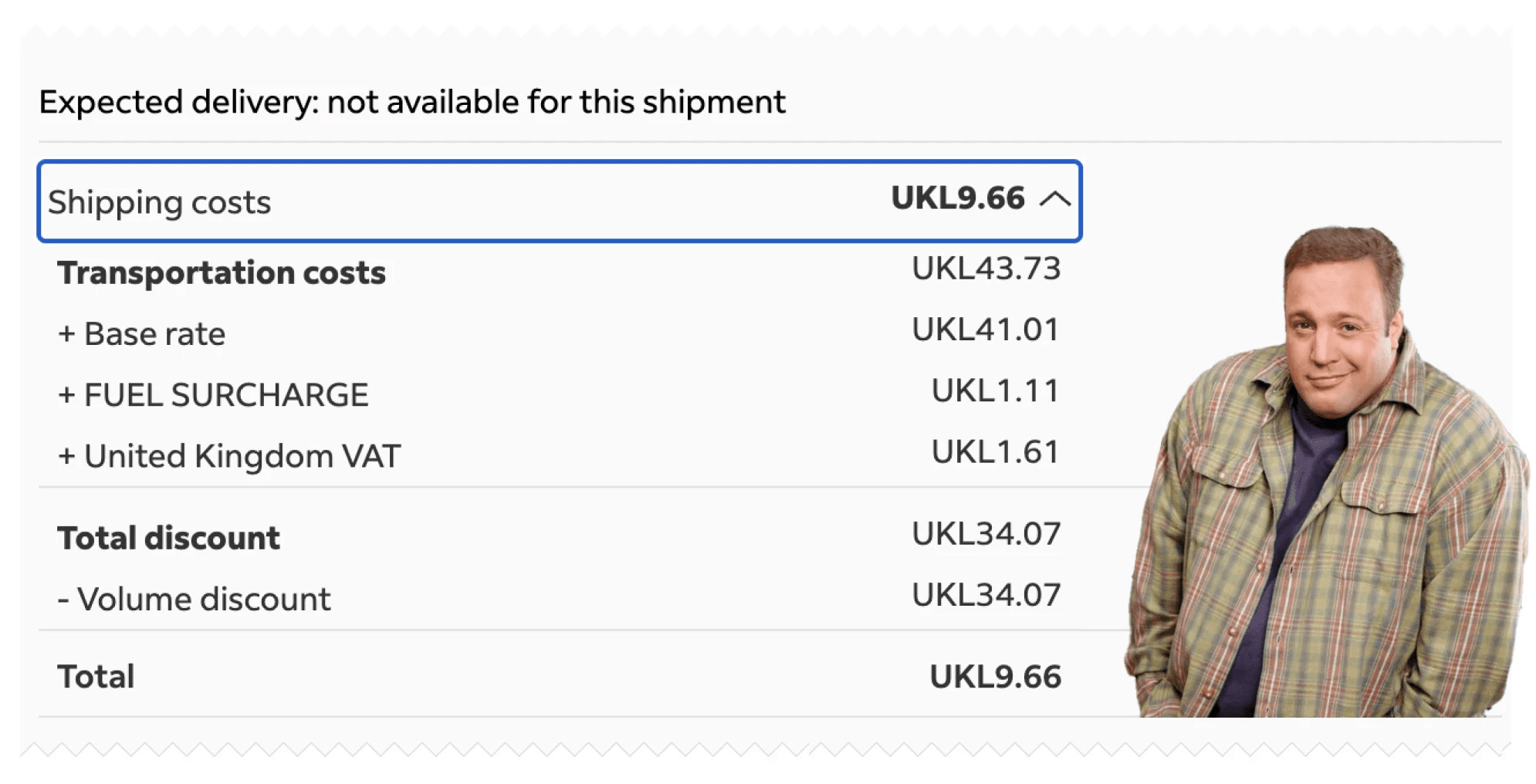This screenshot has height=784, width=1536.
Task: Select the bottom Total label
Action: pyautogui.click(x=96, y=677)
